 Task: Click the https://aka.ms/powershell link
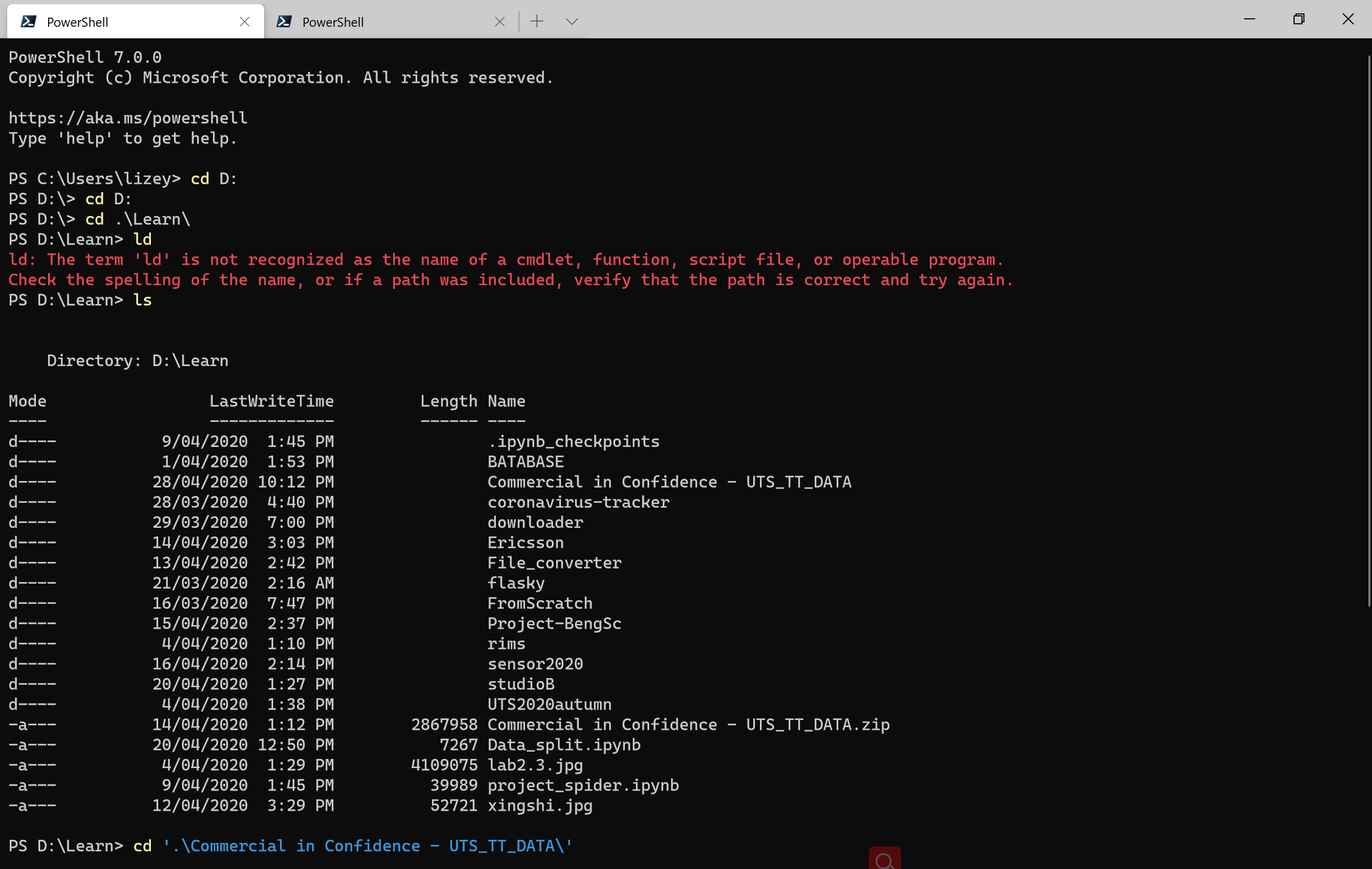click(x=127, y=117)
